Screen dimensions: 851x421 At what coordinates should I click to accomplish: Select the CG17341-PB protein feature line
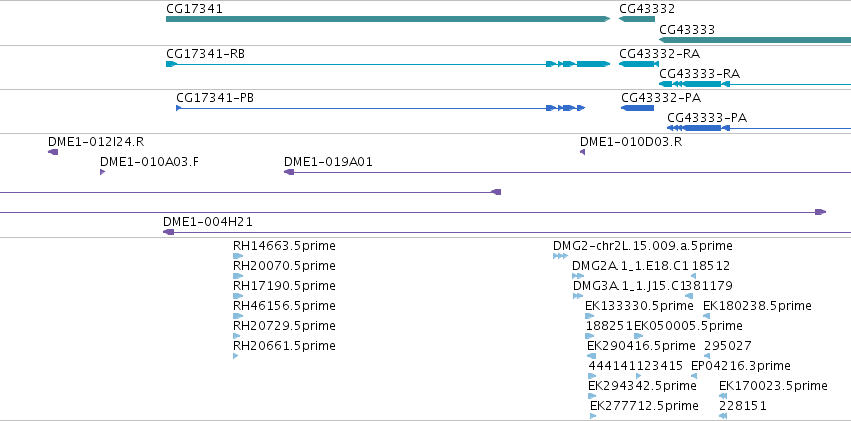[x=380, y=108]
